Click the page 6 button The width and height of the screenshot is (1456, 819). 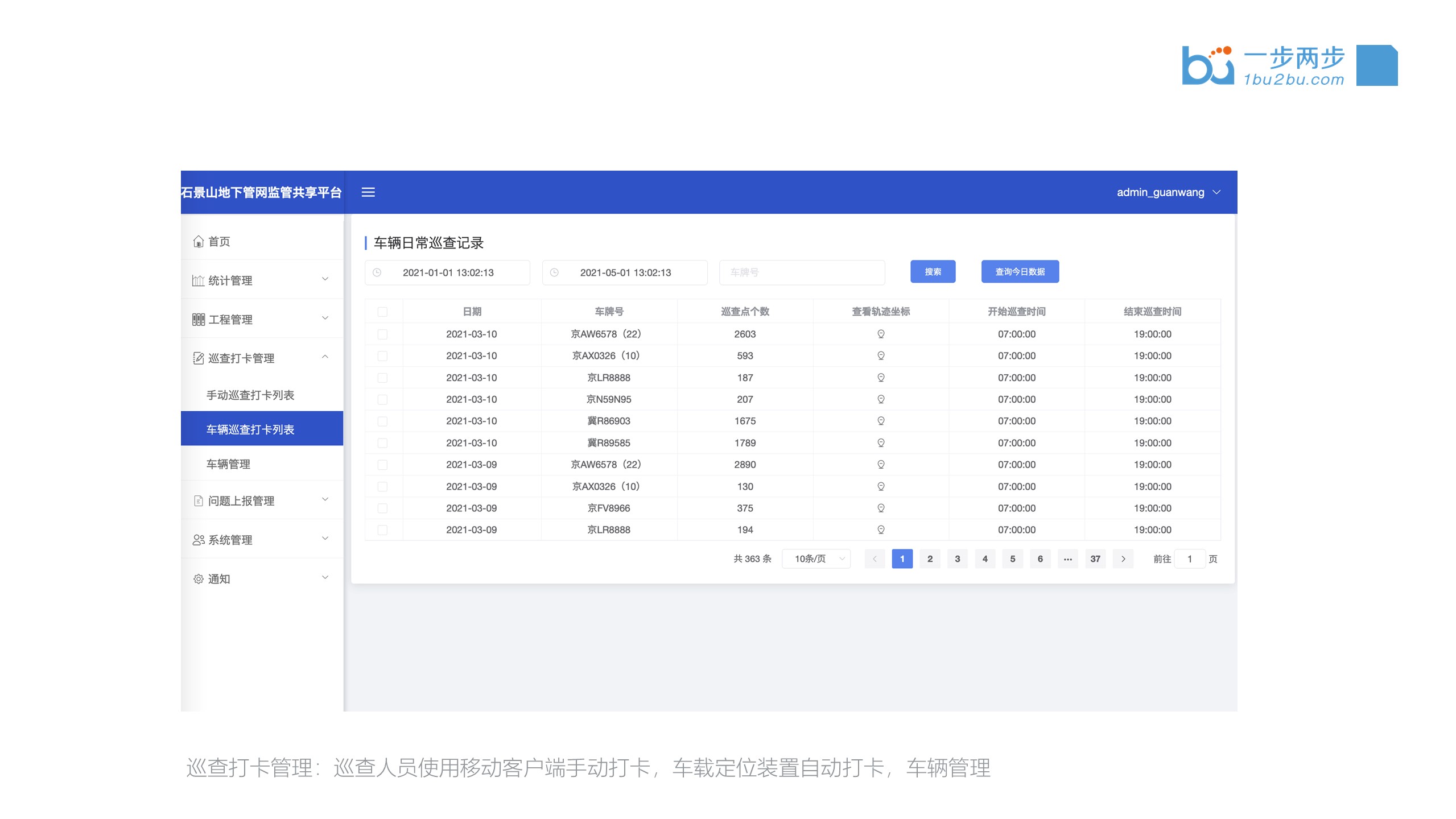pos(1040,559)
